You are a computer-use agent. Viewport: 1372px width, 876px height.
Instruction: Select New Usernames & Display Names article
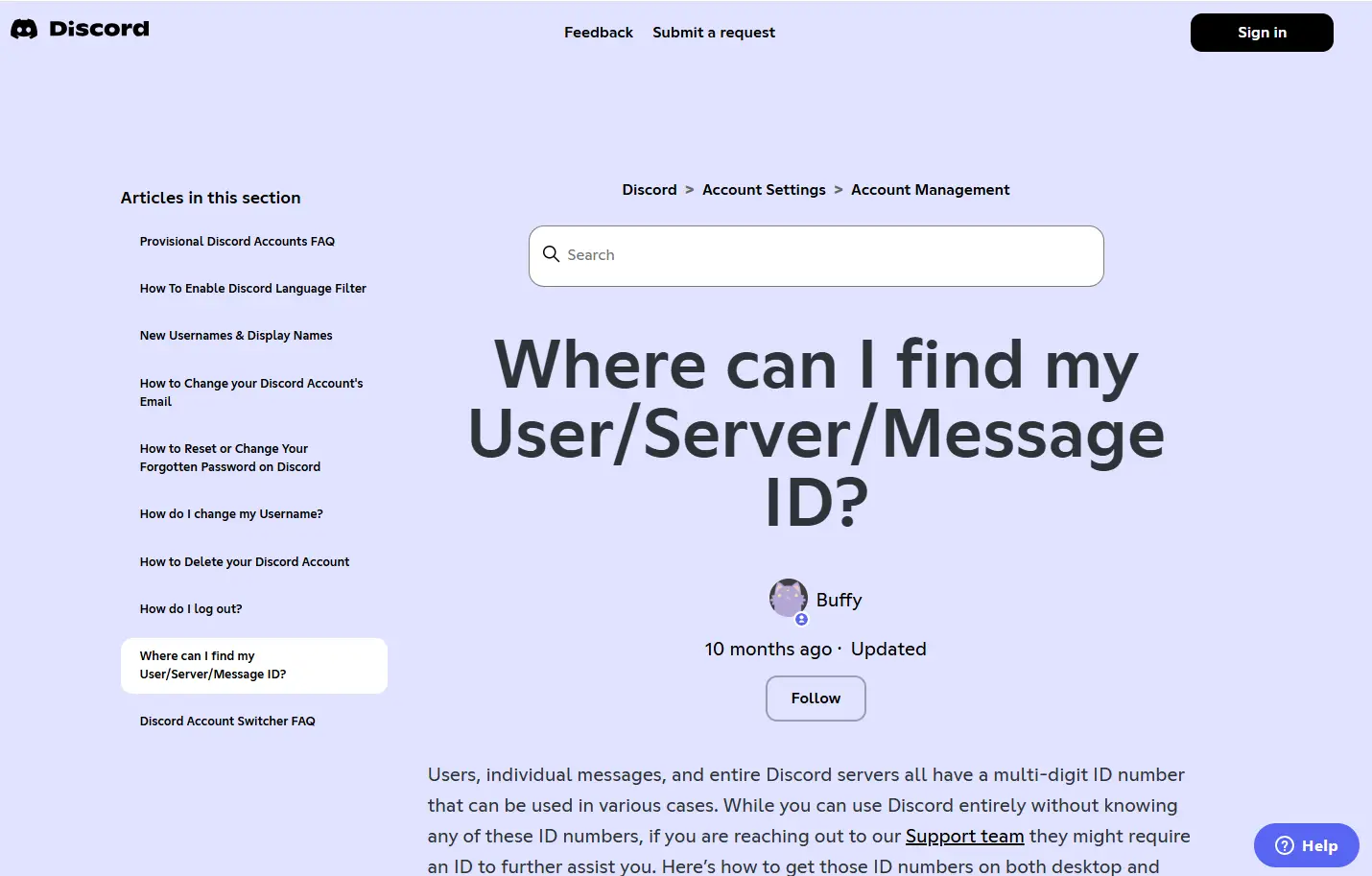(236, 336)
